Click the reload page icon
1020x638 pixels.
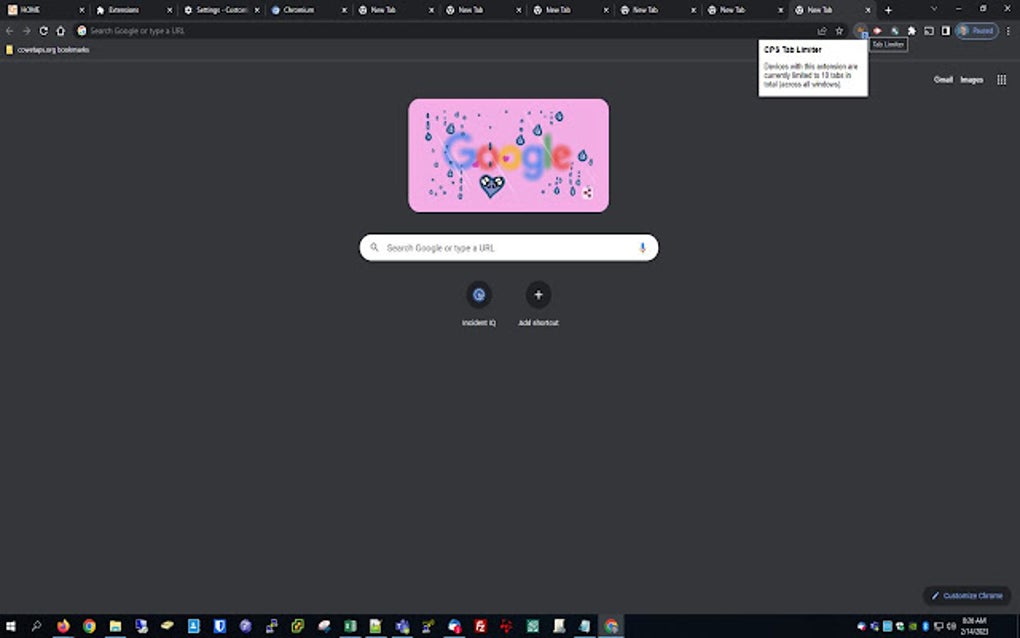[x=43, y=30]
